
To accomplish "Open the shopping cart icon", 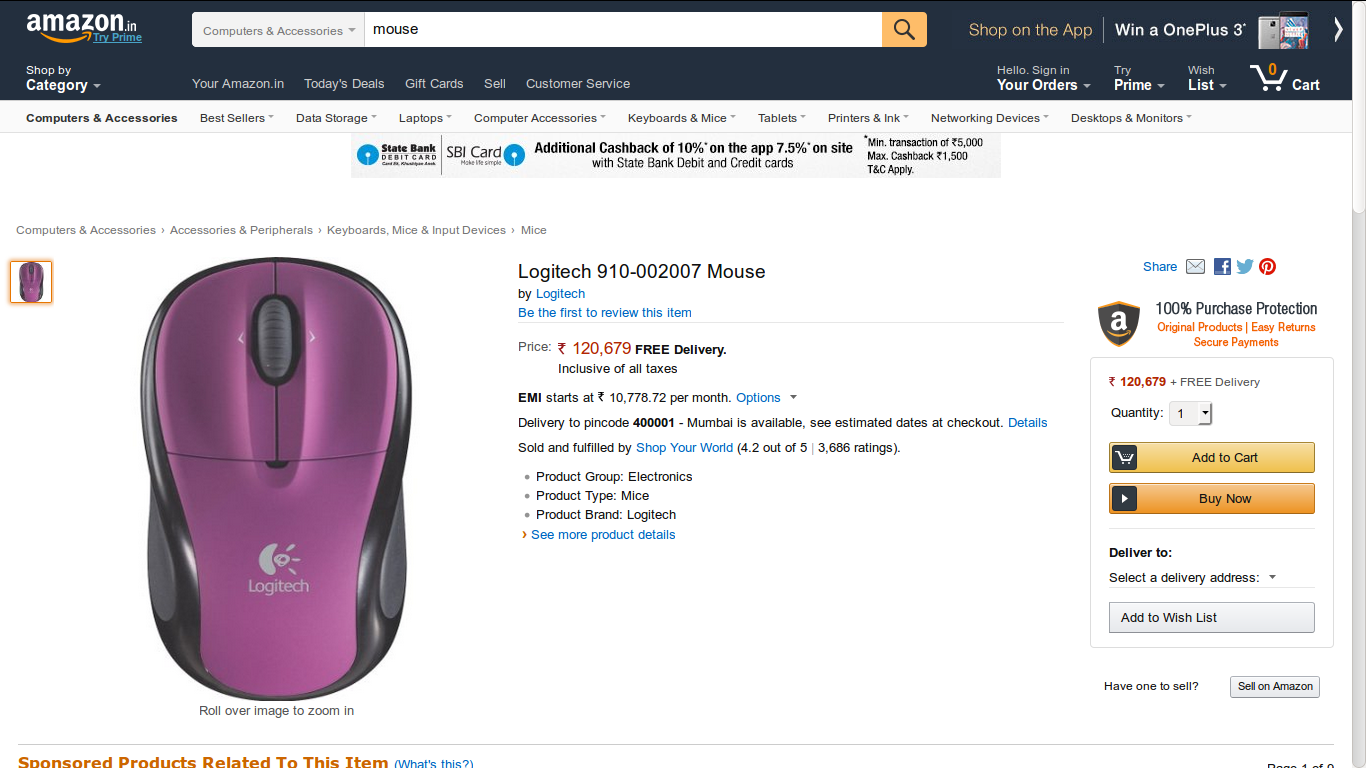I will [x=1284, y=78].
